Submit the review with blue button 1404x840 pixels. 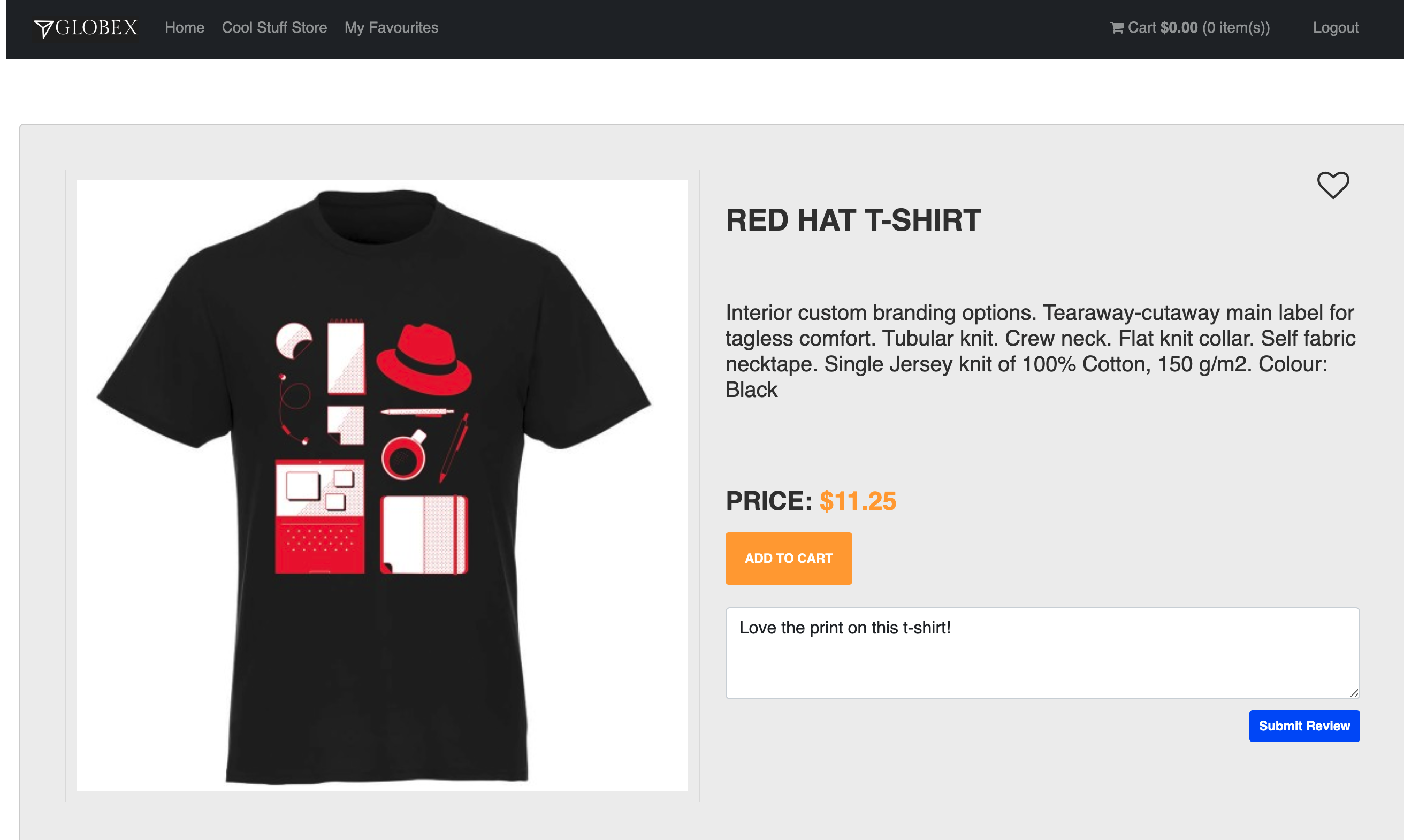tap(1304, 726)
